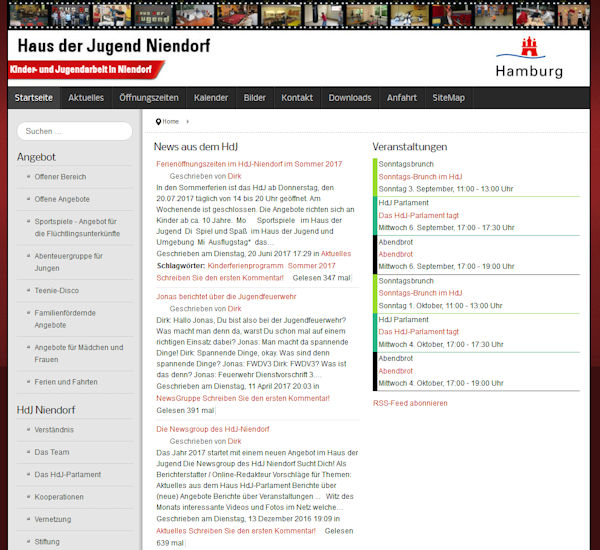Click 'Gelesen 347 mal' read count
Viewport: 600px width, 550px height.
(x=322, y=278)
